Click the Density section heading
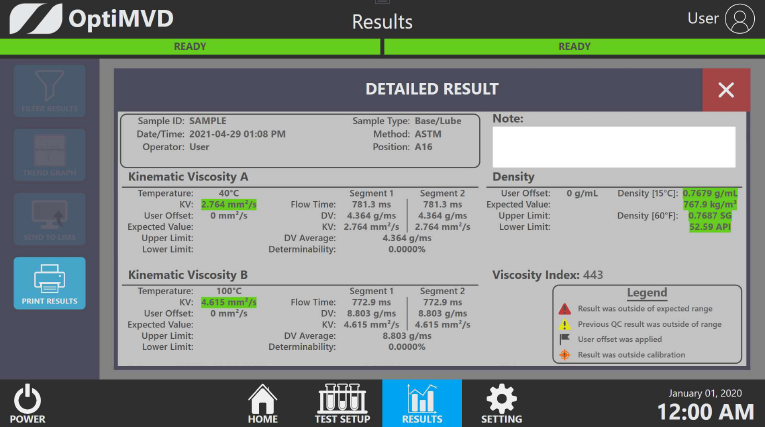This screenshot has height=427, width=765. pos(513,177)
